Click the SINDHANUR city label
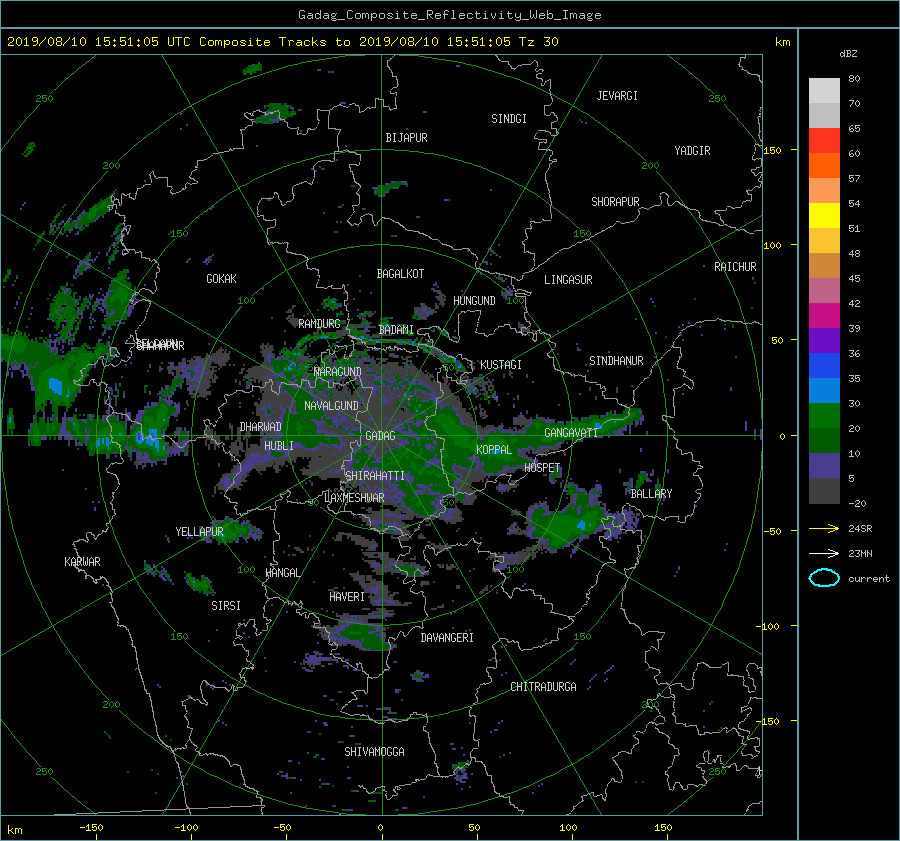 point(616,361)
